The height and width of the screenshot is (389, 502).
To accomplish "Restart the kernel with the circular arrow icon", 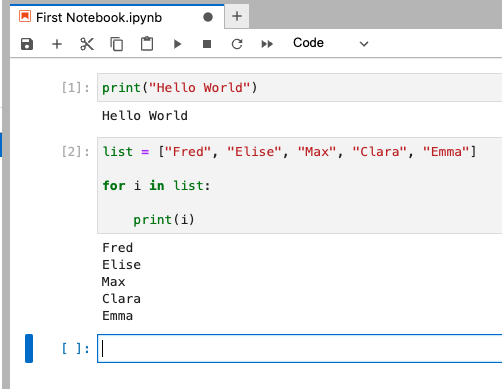I will 237,44.
